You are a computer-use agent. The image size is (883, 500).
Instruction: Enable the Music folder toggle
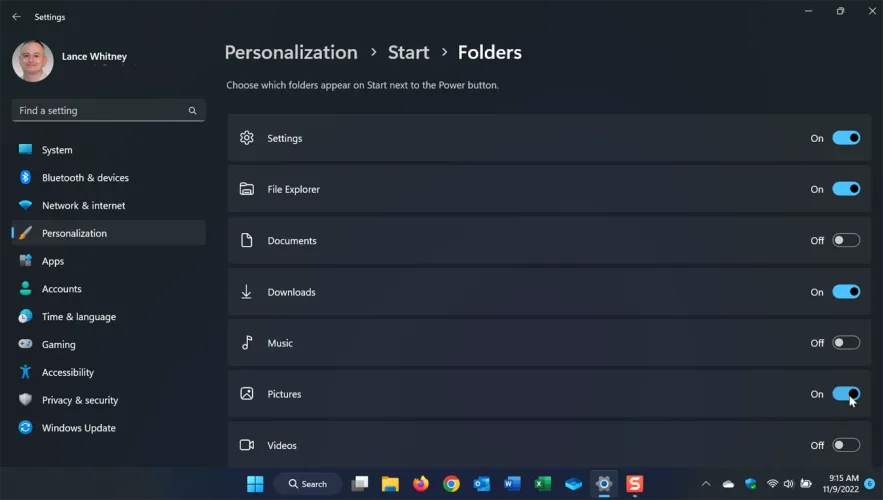[845, 343]
